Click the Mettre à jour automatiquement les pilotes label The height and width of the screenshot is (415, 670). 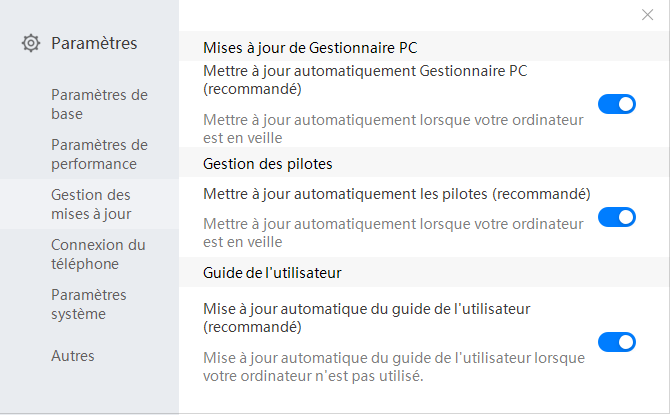396,193
